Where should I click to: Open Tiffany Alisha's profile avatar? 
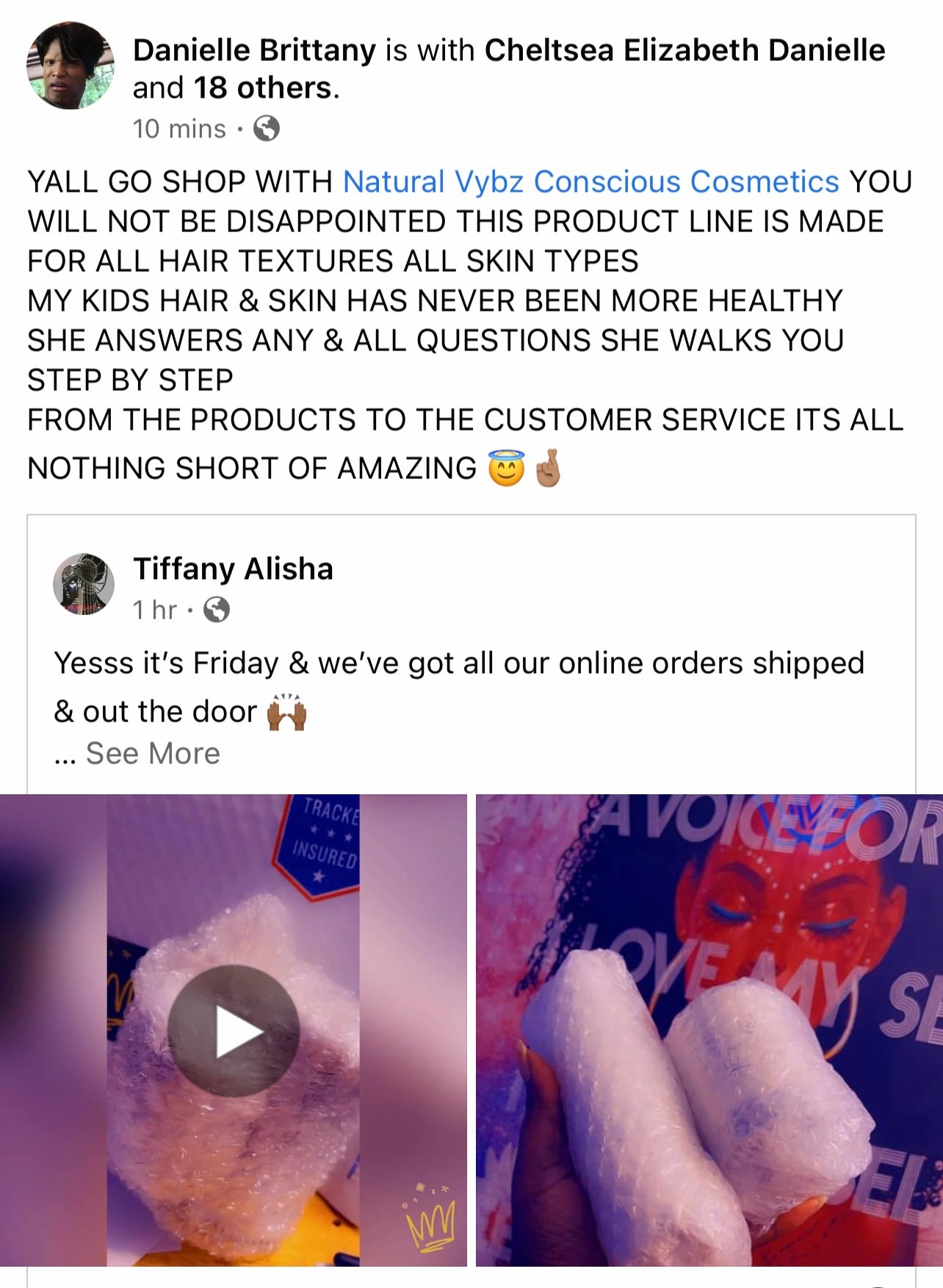click(84, 584)
